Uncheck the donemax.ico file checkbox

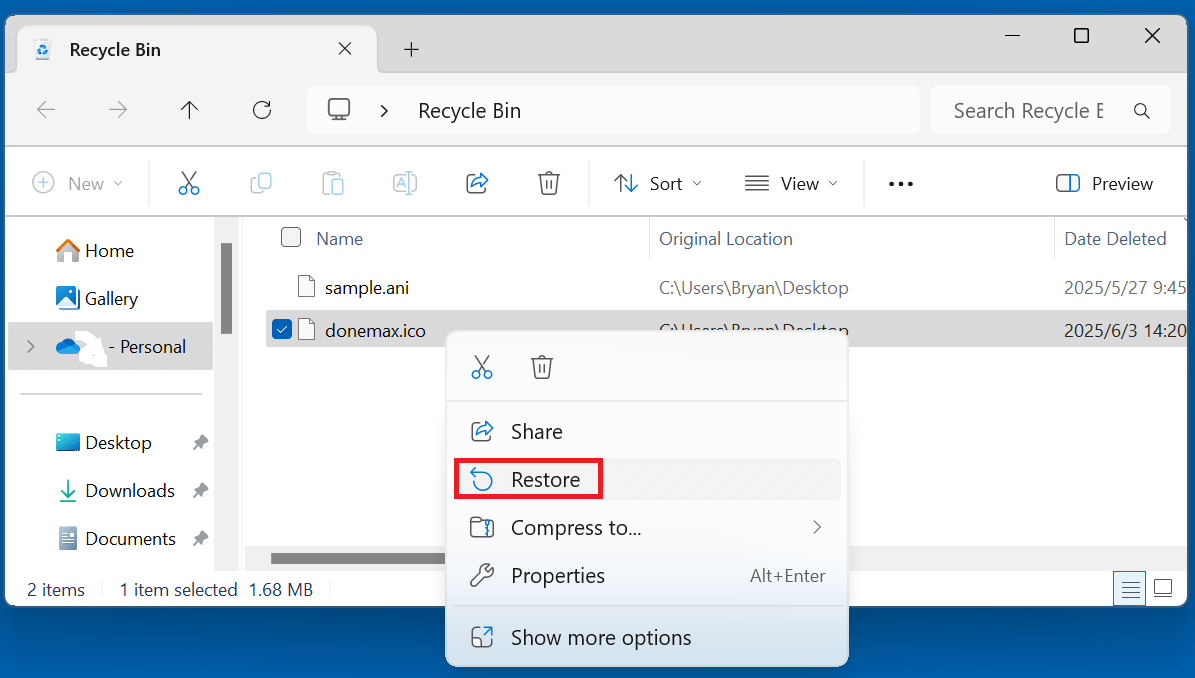282,329
